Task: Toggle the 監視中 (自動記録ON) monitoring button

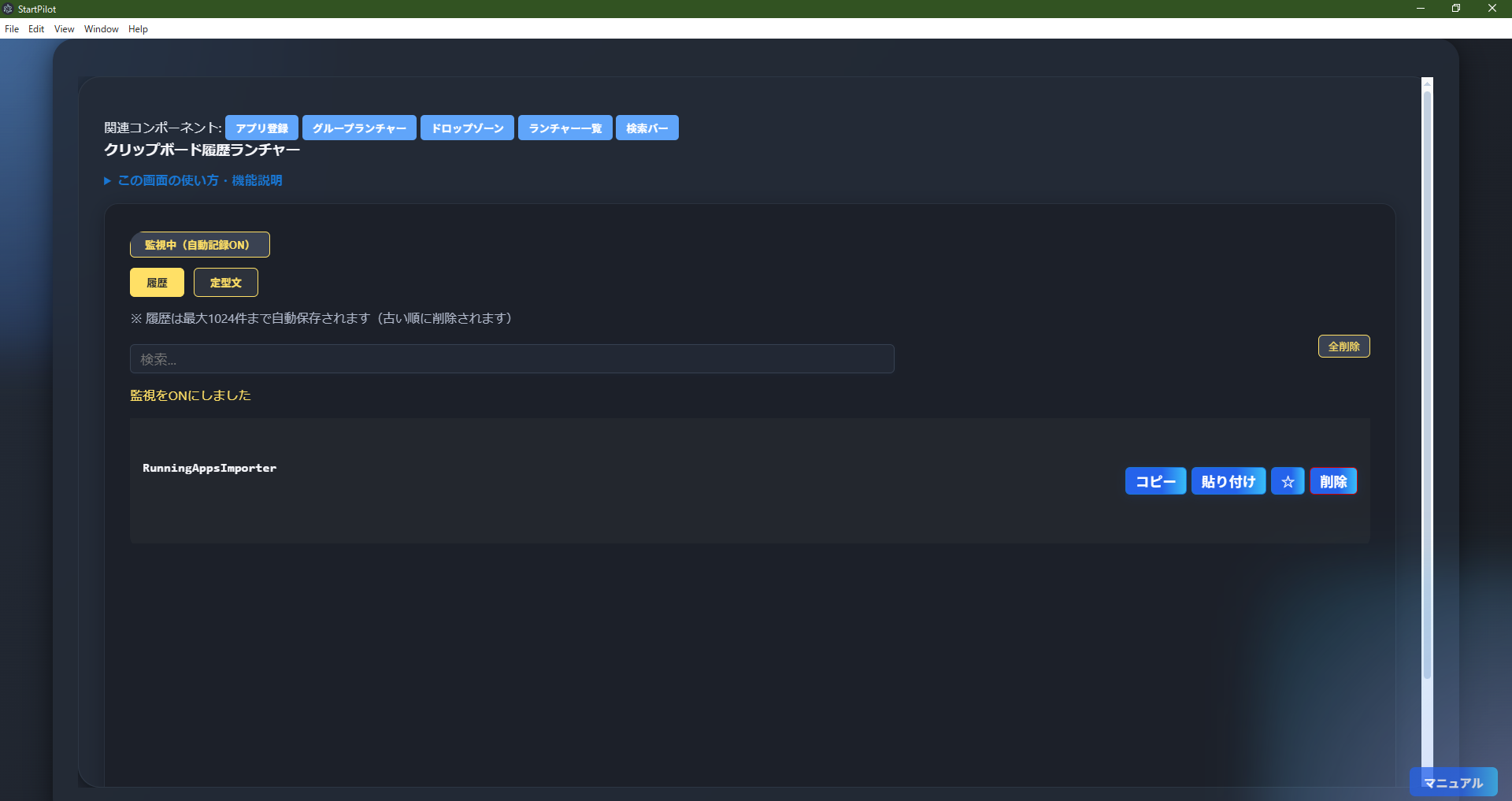Action: coord(199,245)
